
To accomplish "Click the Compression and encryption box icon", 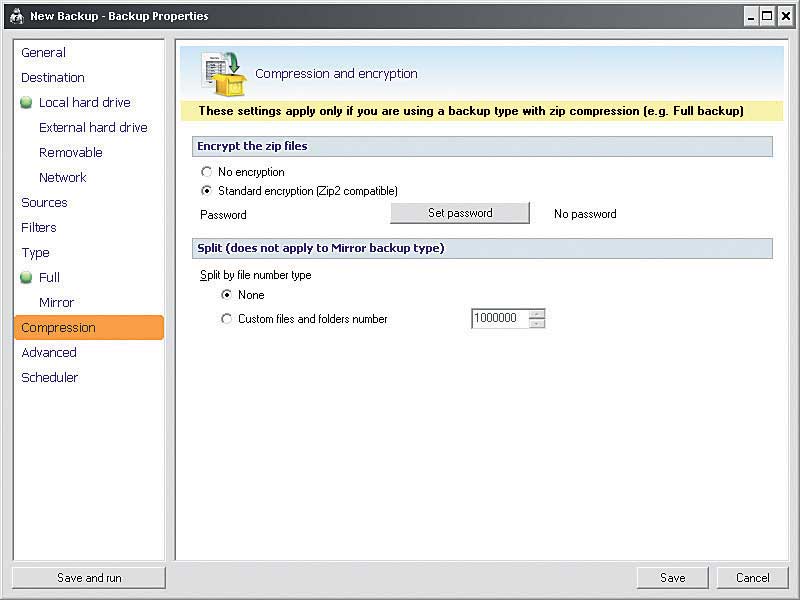I will tap(224, 73).
